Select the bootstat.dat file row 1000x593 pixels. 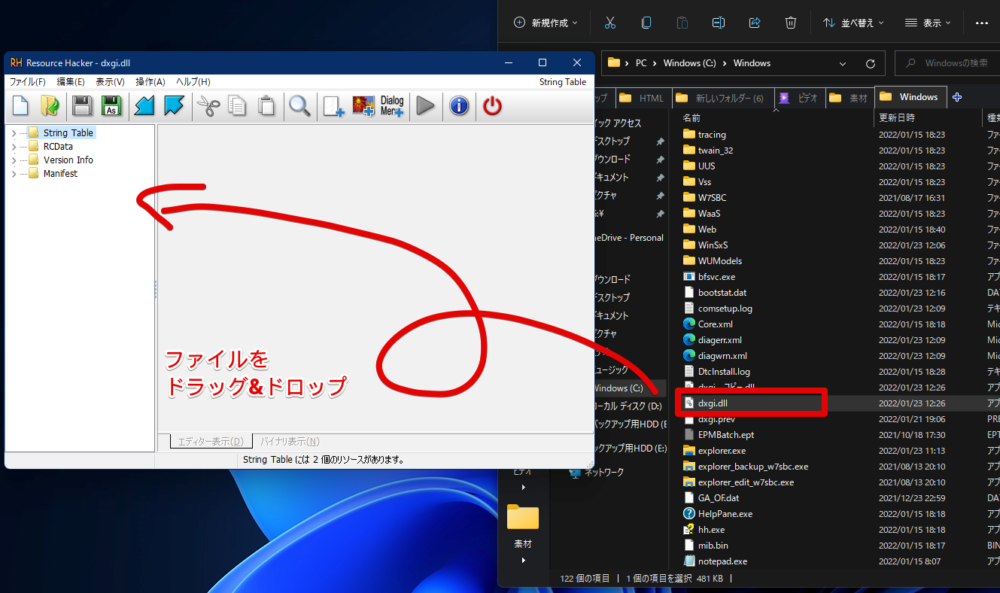click(x=722, y=293)
